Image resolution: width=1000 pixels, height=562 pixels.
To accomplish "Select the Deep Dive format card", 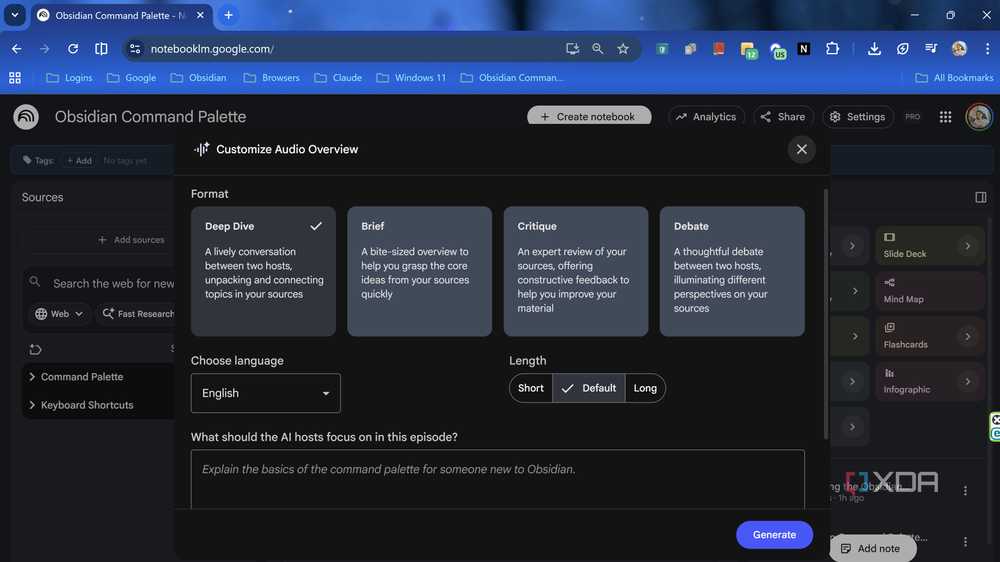I will tap(263, 271).
